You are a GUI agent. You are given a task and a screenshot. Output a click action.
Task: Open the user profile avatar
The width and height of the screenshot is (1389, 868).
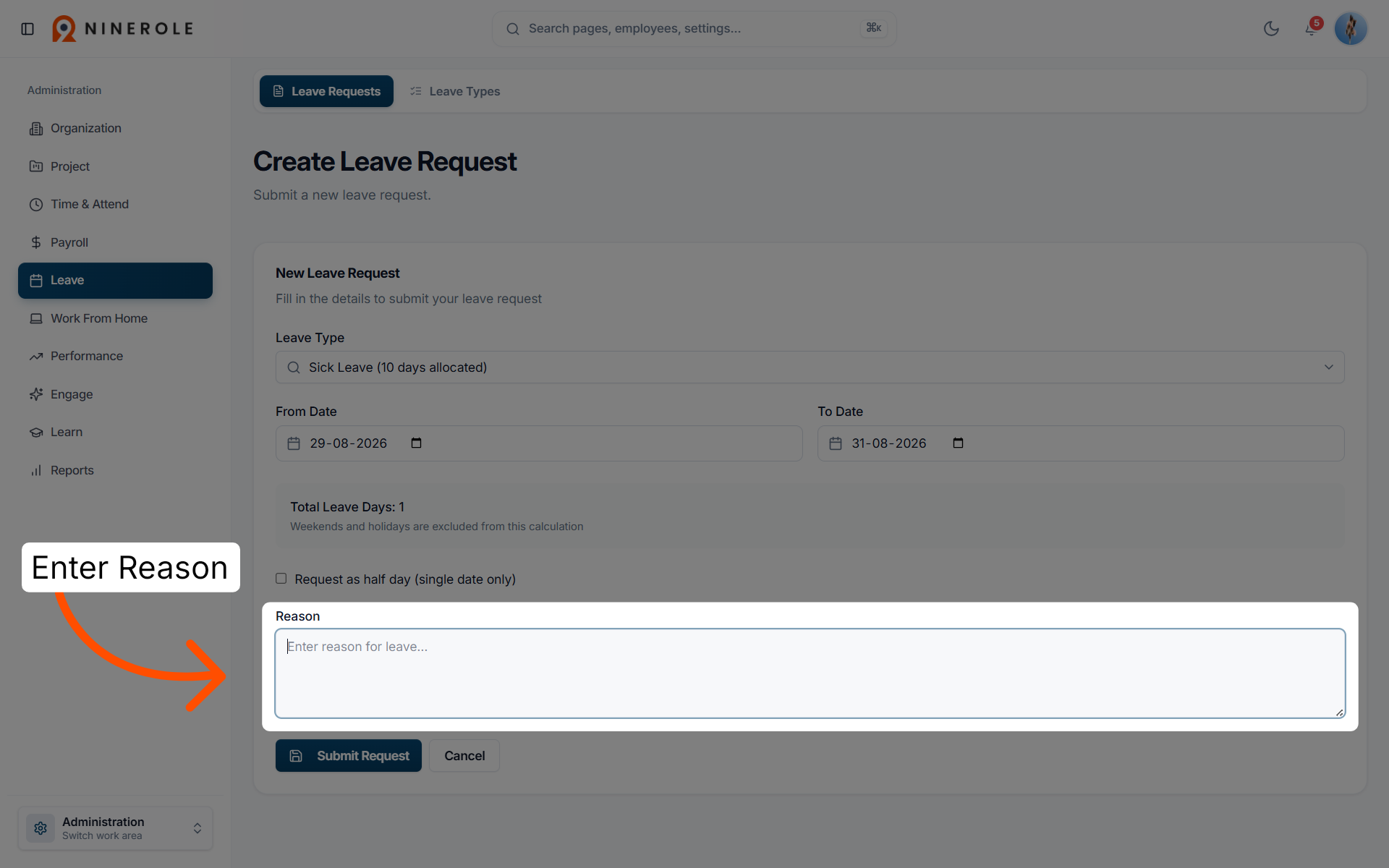coord(1350,29)
